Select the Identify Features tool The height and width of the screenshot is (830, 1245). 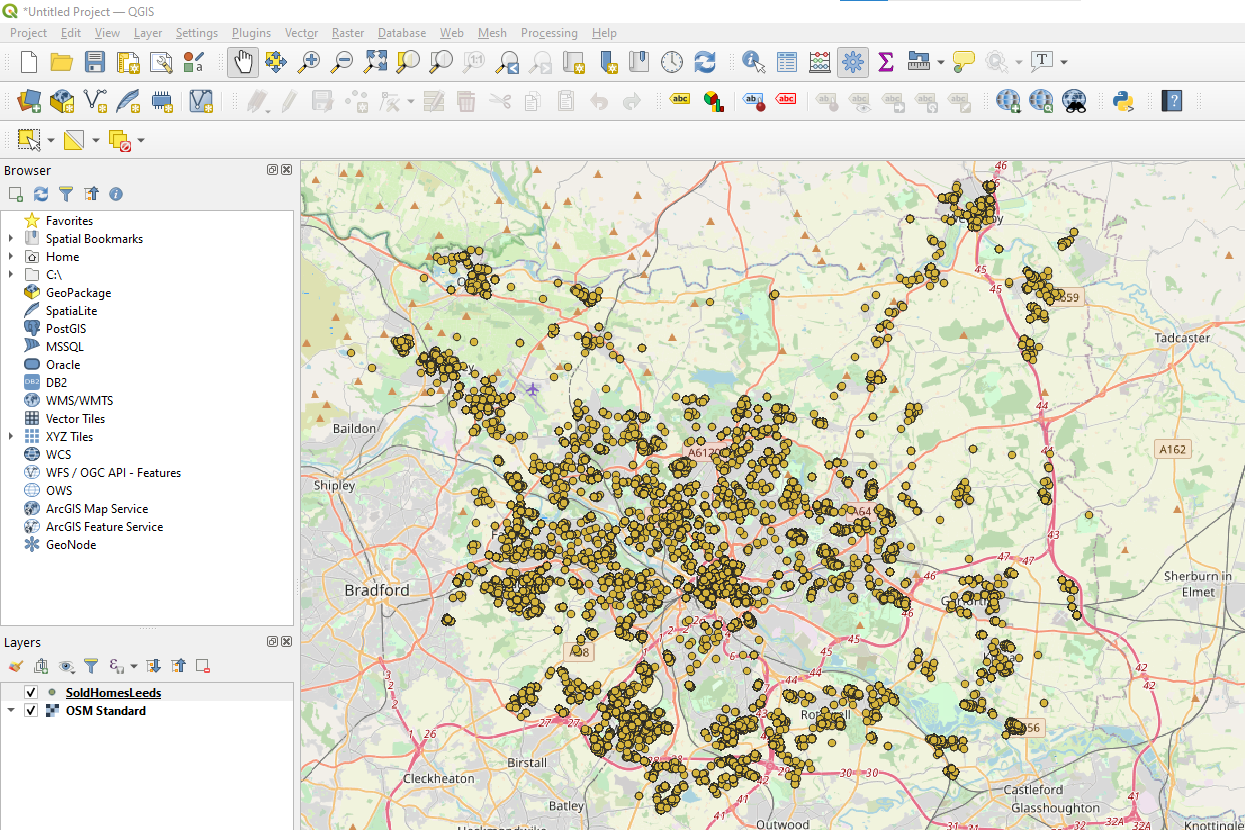click(x=754, y=62)
